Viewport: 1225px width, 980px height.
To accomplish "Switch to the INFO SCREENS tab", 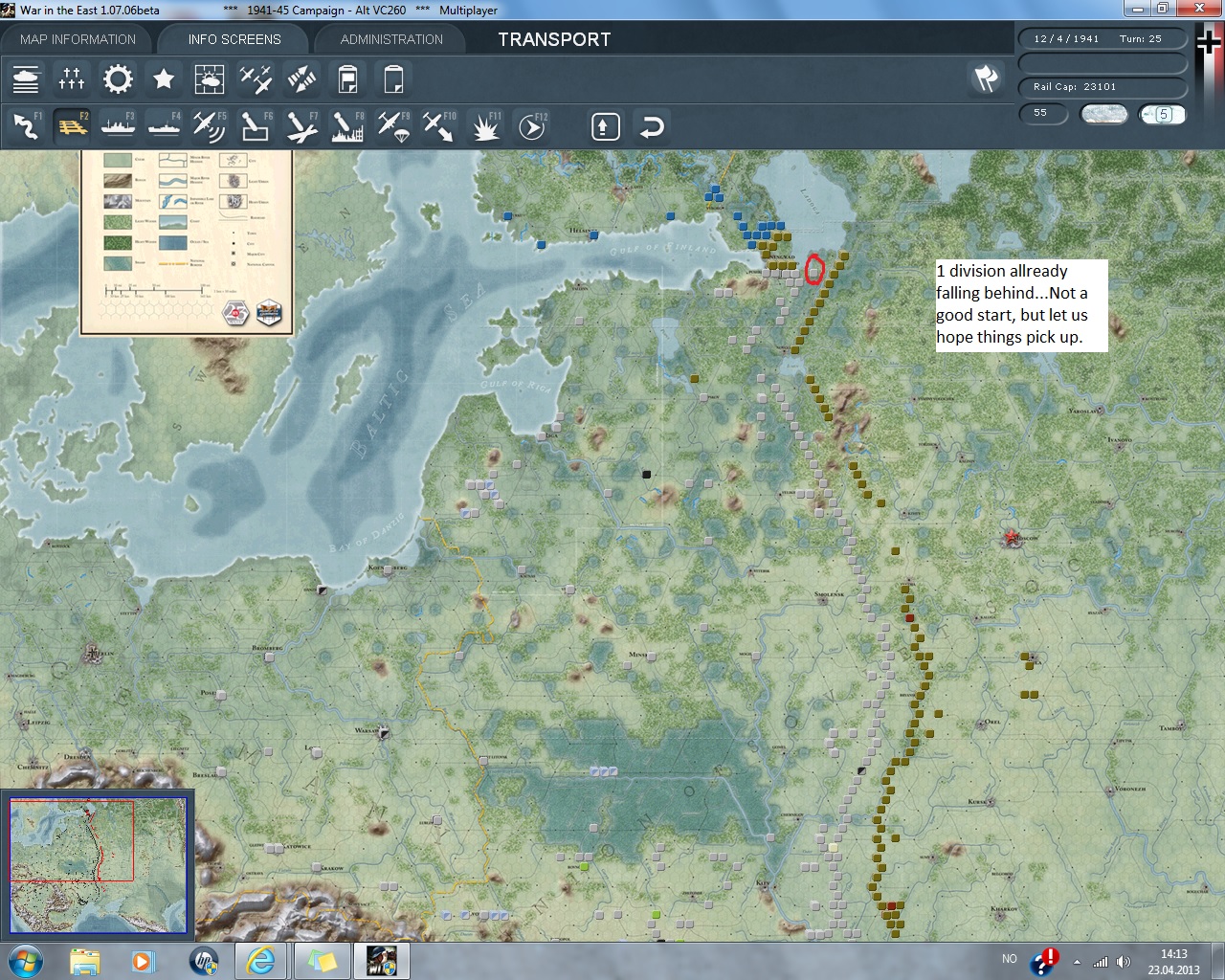I will [x=234, y=39].
